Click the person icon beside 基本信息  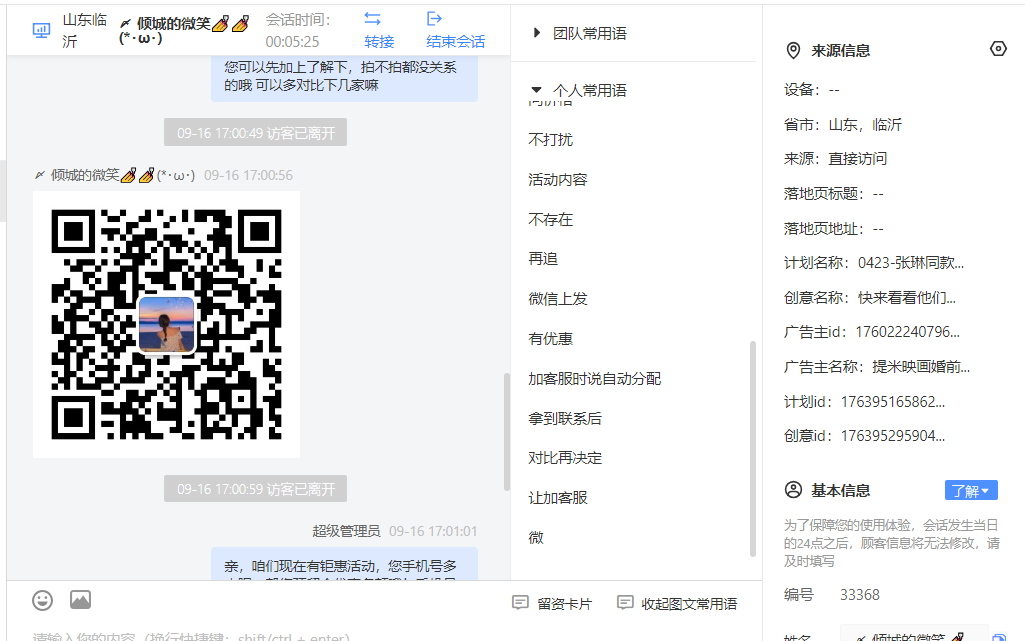(793, 490)
